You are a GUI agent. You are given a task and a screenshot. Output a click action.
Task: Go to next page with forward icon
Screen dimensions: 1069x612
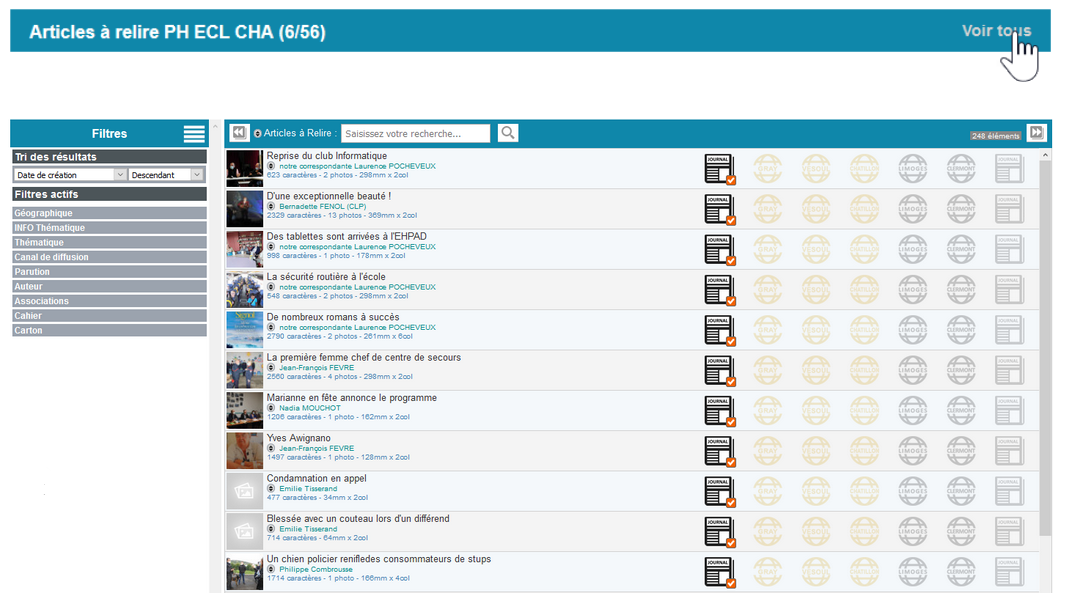pyautogui.click(x=1036, y=133)
